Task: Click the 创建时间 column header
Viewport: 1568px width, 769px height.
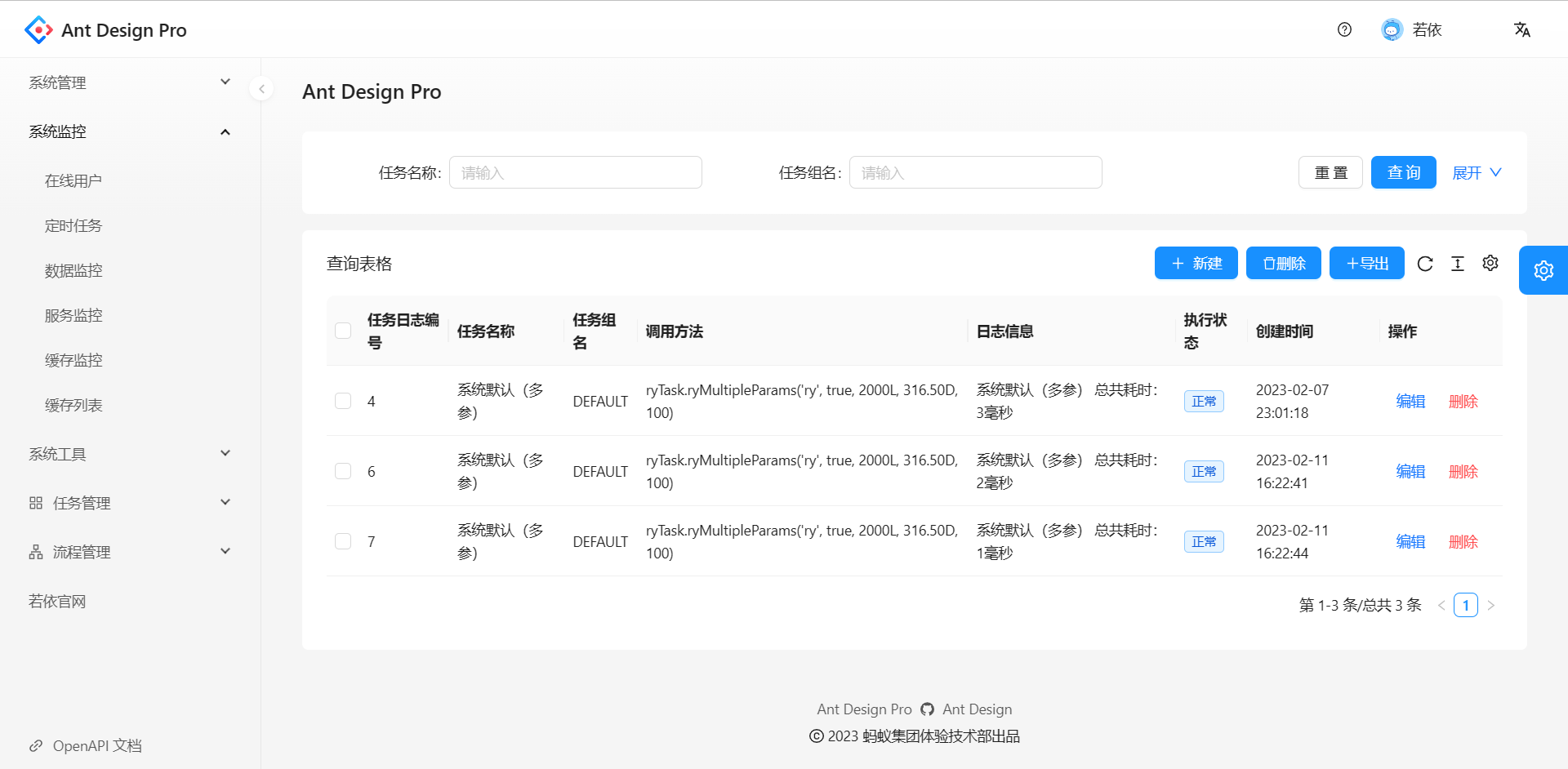Action: pyautogui.click(x=1285, y=331)
